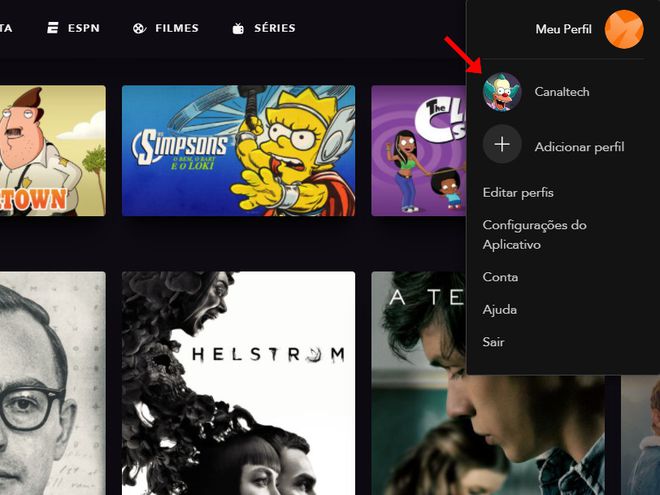Click the Meu Perfil label
Viewport: 660px width, 495px height.
click(x=563, y=29)
